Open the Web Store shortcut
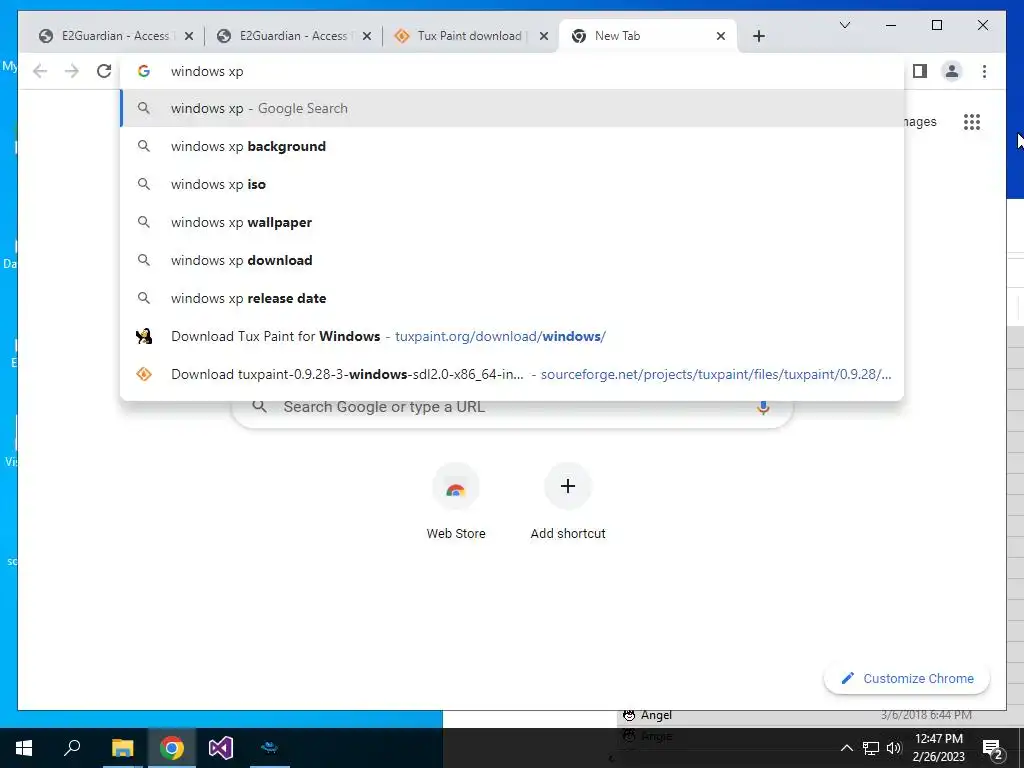 pos(456,502)
